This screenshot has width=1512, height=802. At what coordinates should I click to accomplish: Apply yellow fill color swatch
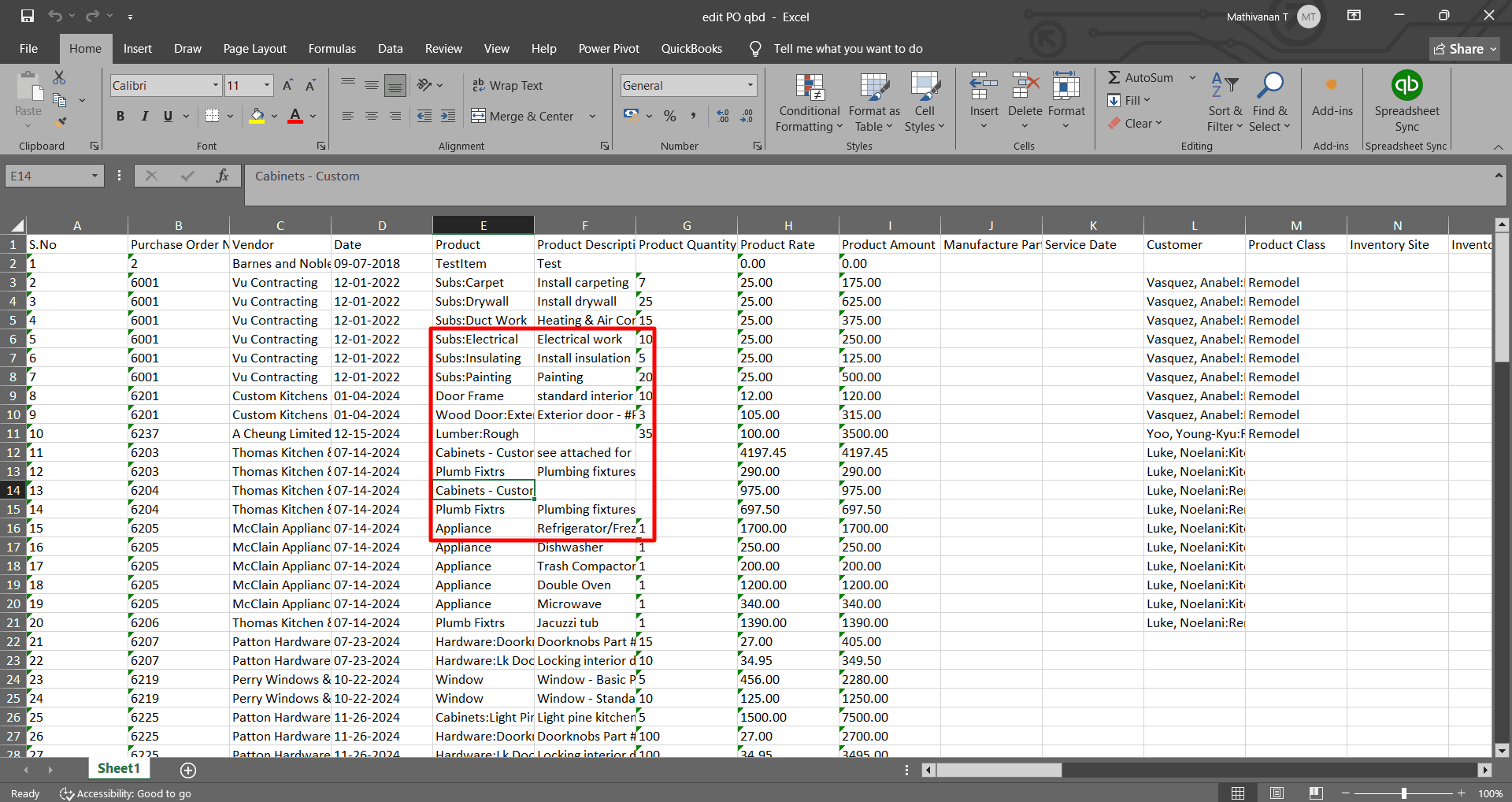point(257,117)
